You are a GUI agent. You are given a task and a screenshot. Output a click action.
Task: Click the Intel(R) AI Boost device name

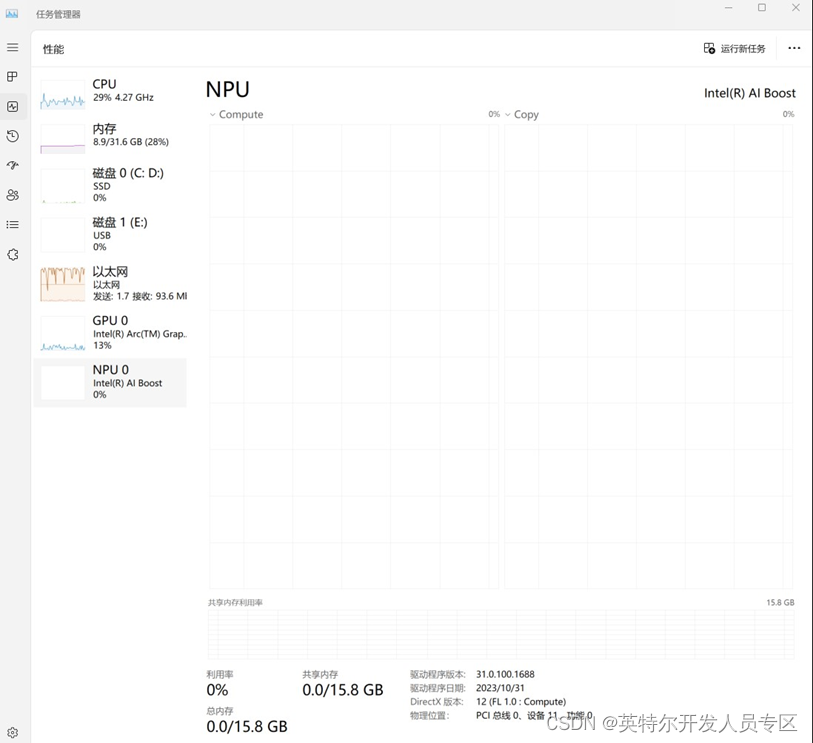(750, 93)
